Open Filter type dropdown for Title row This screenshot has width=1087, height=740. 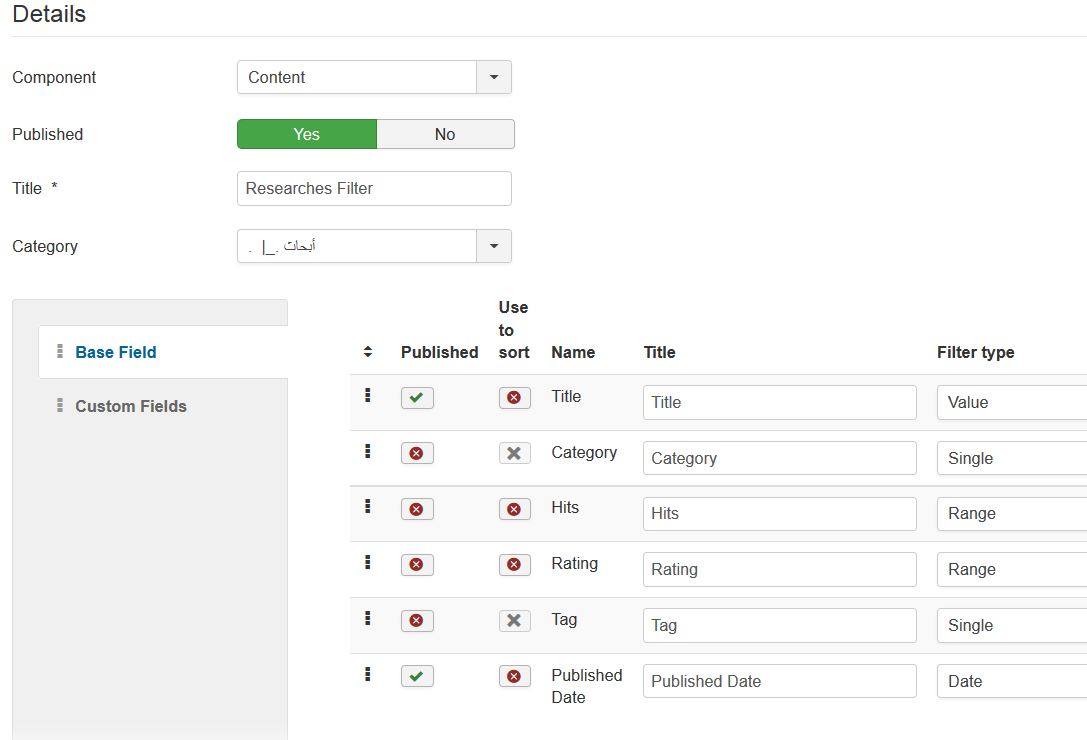1010,402
